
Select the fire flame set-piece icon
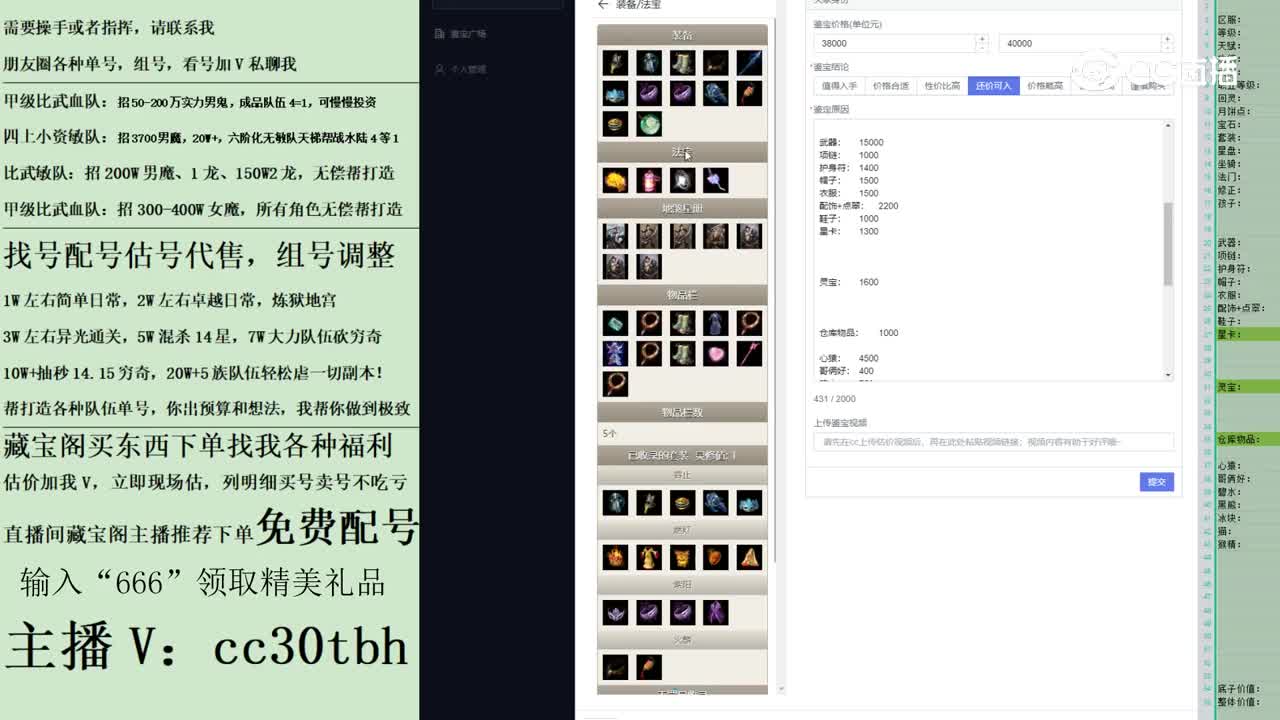(x=615, y=557)
